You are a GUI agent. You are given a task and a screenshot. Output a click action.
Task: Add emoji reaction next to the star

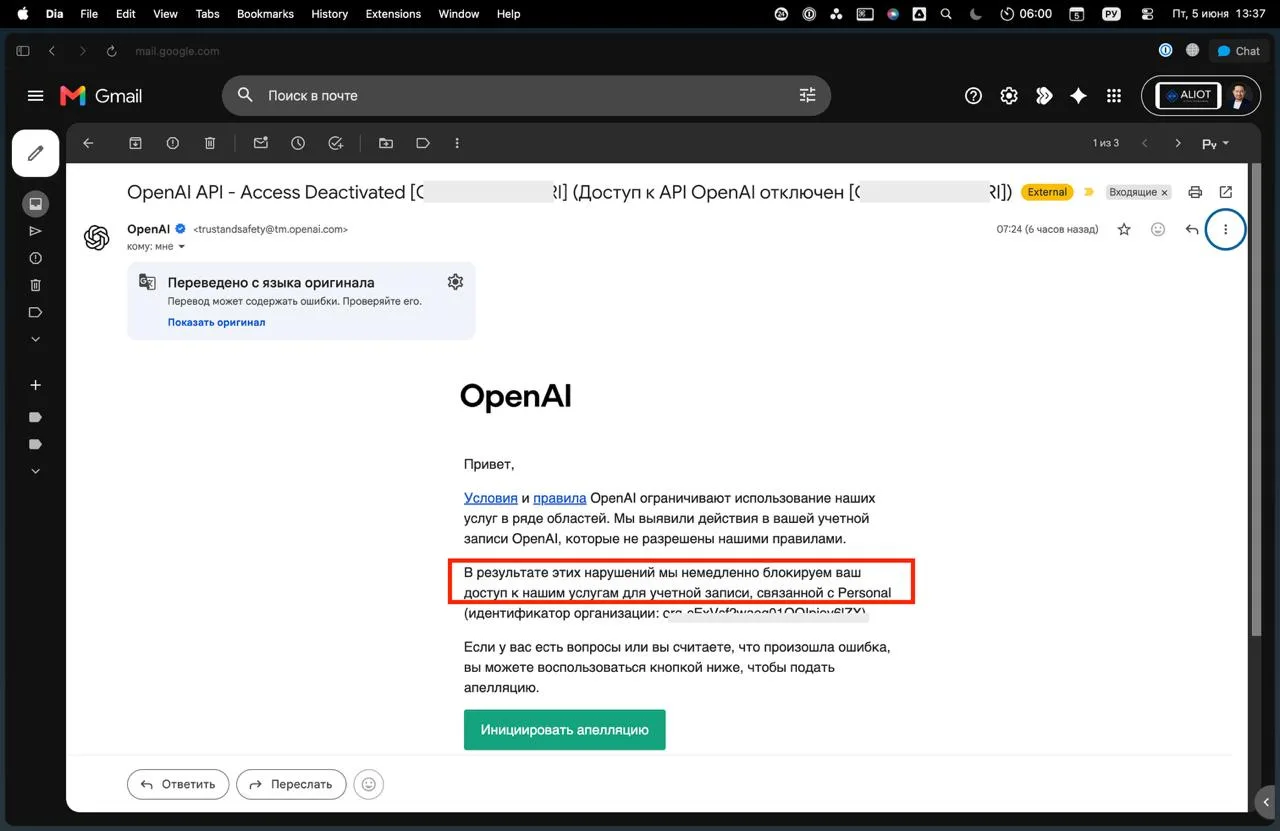click(1158, 229)
